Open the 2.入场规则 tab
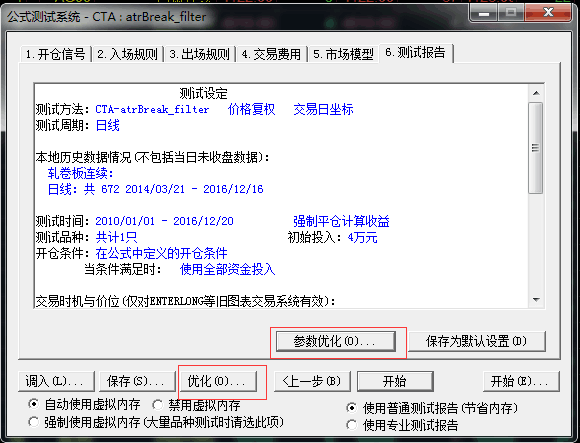 (x=128, y=54)
